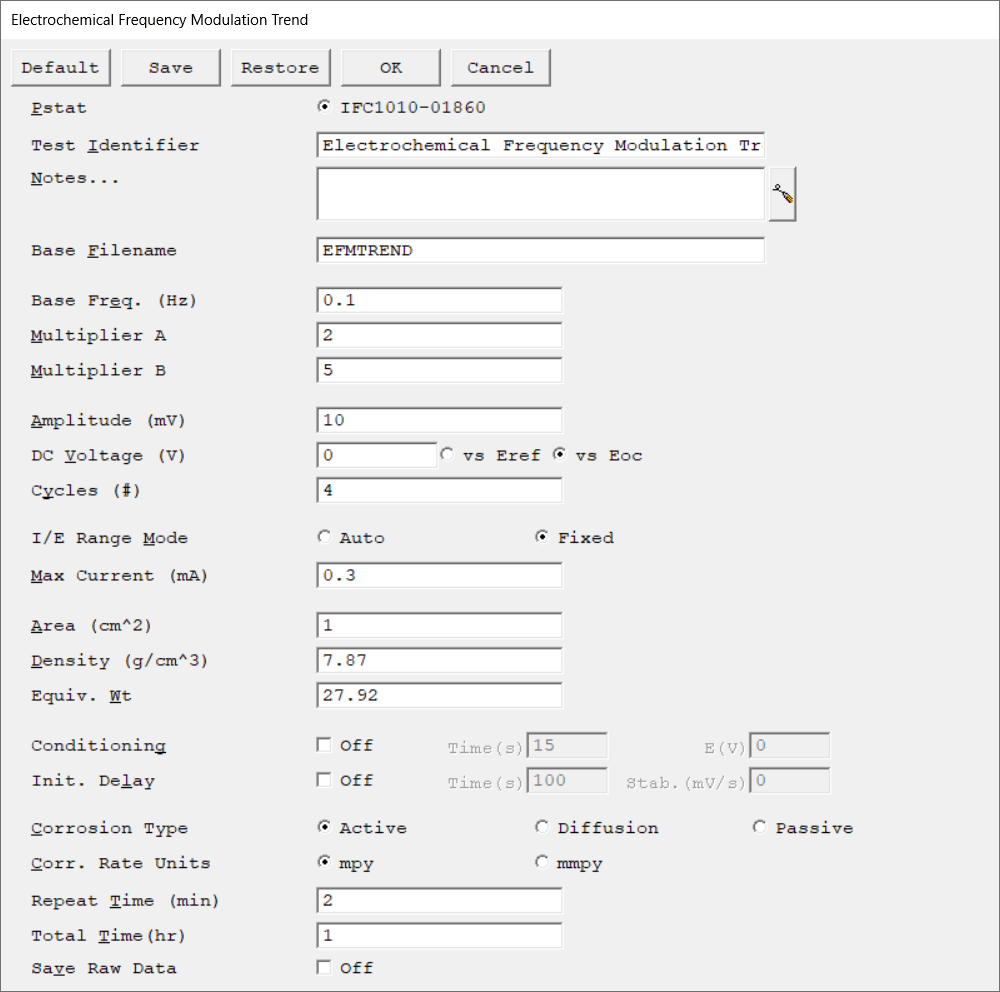Open the Notes editor icon button
1000x992 pixels.
tap(783, 195)
